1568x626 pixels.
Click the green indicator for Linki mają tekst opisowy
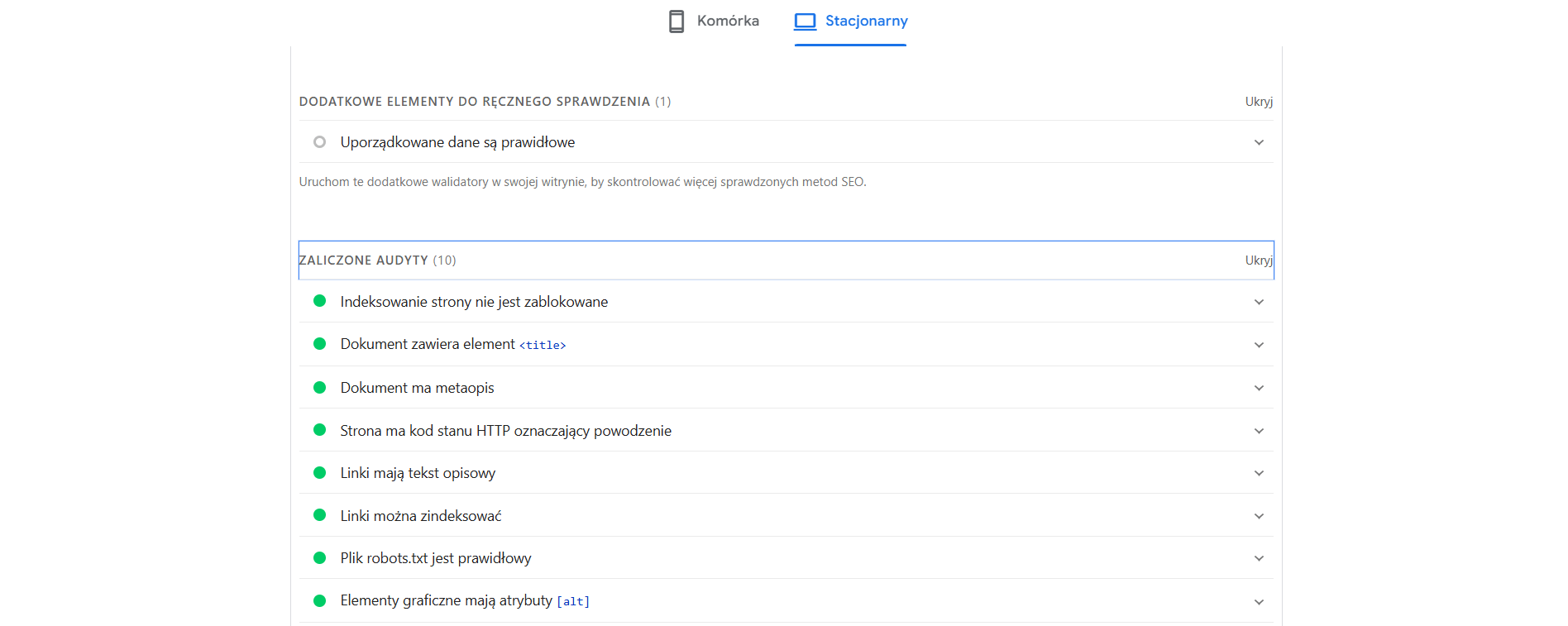(x=320, y=472)
